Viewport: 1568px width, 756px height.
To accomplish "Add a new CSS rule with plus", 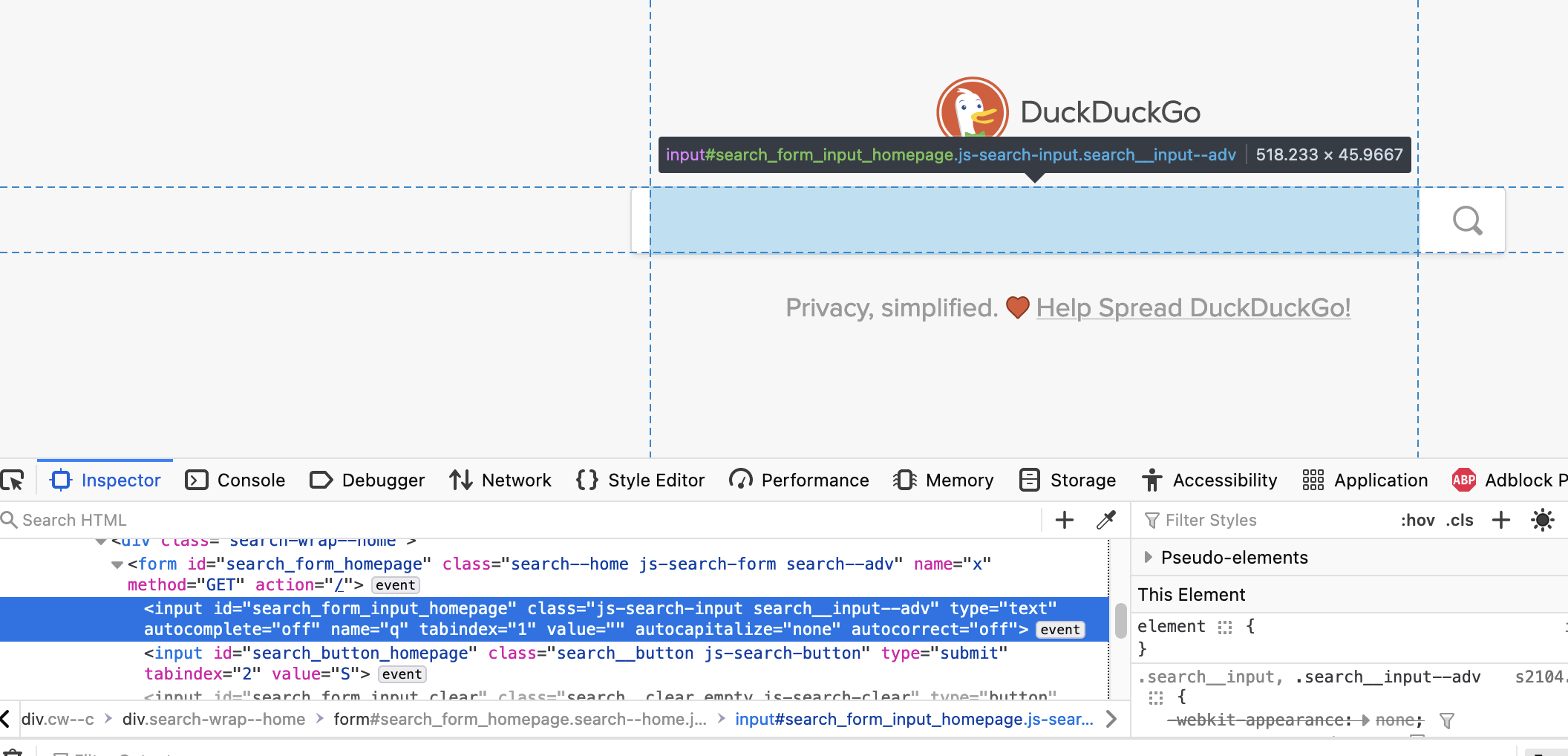I will pos(1501,520).
